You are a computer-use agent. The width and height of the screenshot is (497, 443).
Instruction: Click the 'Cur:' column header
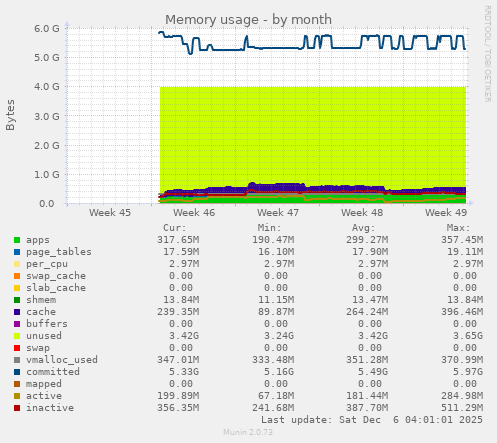tap(174, 228)
